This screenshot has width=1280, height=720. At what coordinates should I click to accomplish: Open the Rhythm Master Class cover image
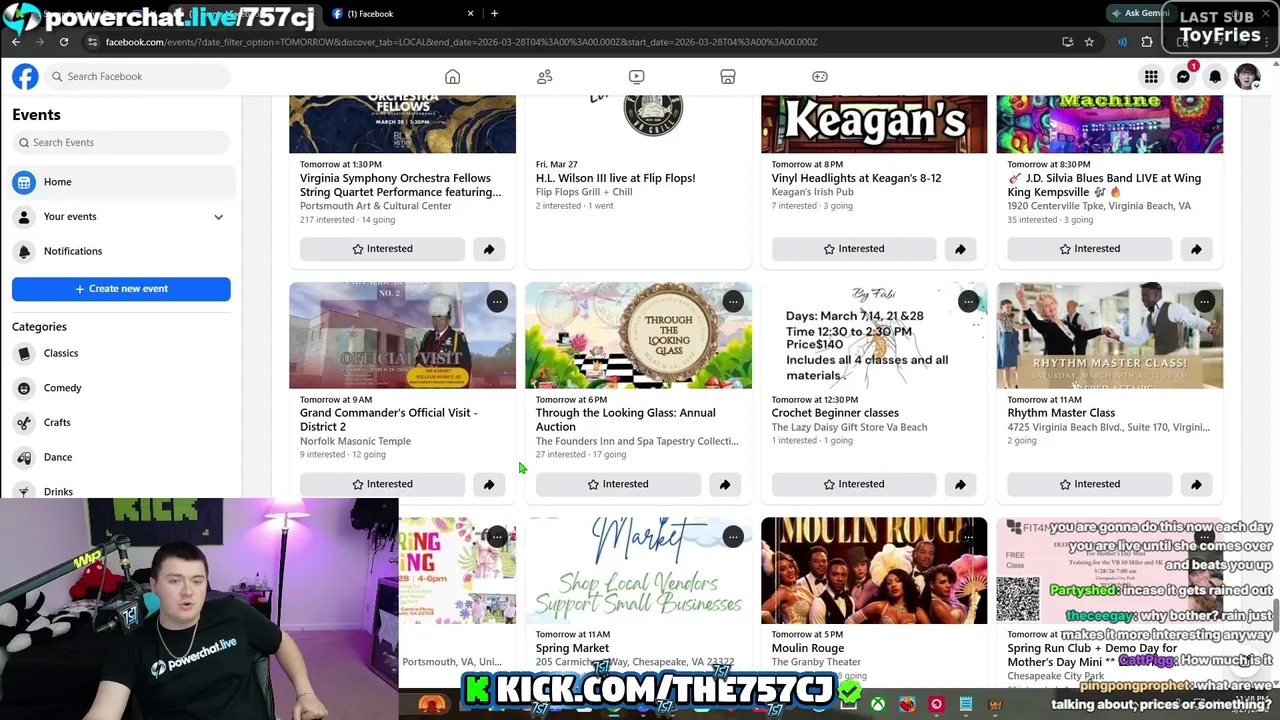coord(1110,335)
